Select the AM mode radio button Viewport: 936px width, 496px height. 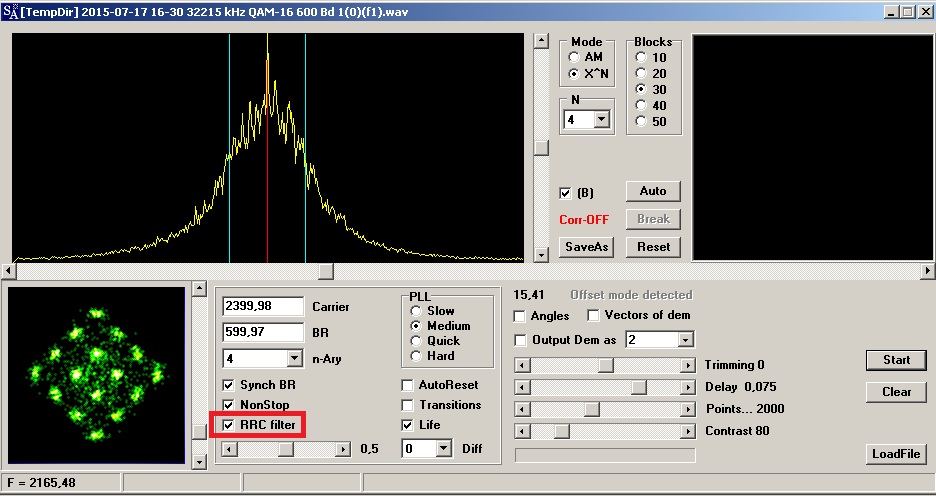pyautogui.click(x=573, y=58)
